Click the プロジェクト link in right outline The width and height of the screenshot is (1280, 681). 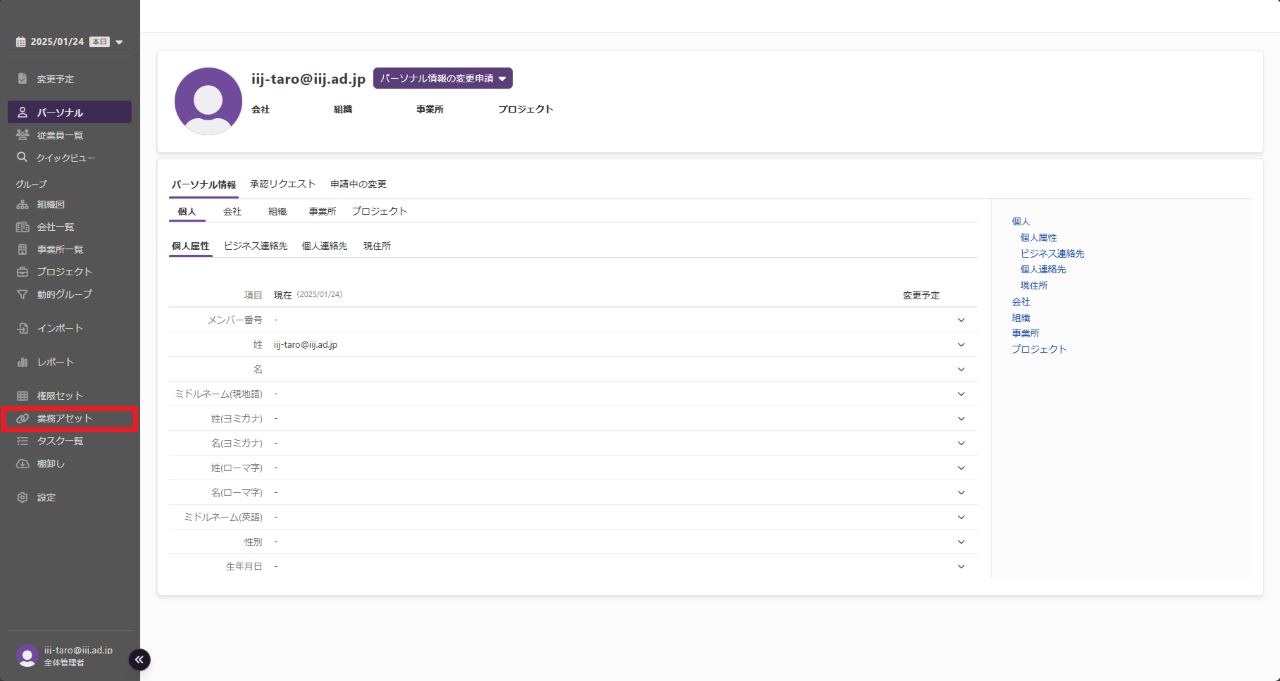pyautogui.click(x=1039, y=349)
